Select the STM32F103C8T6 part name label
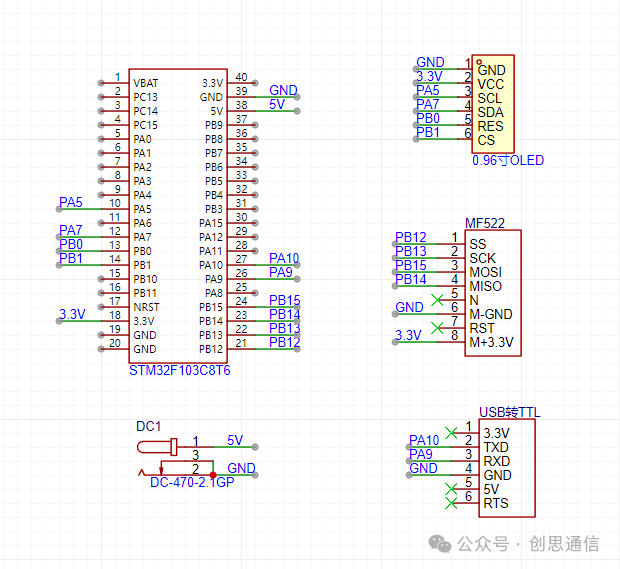The width and height of the screenshot is (620, 569). tap(180, 371)
